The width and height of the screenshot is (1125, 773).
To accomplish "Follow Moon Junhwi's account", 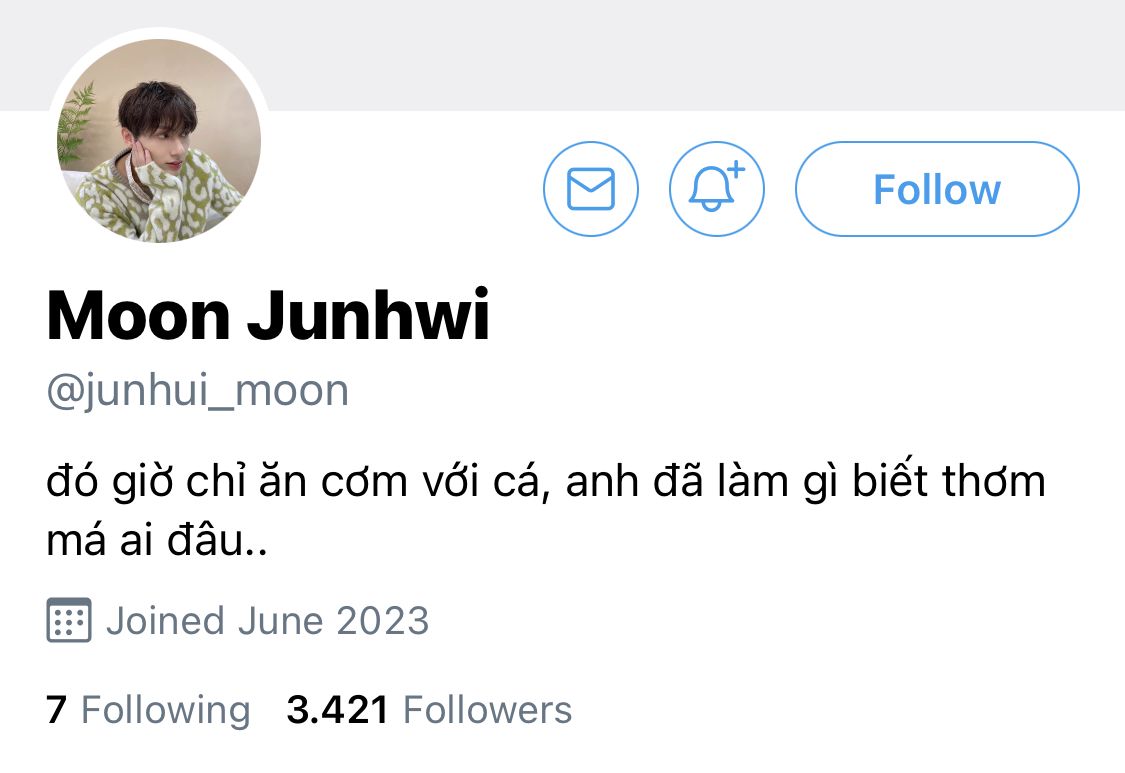I will (937, 189).
